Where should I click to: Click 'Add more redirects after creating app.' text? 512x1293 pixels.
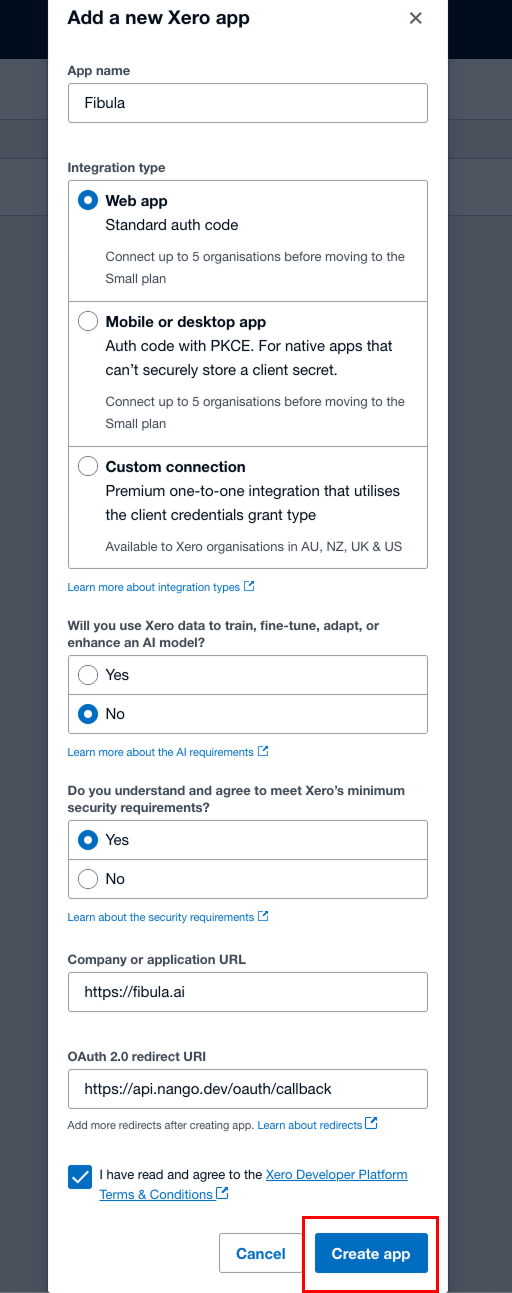[x=161, y=1125]
